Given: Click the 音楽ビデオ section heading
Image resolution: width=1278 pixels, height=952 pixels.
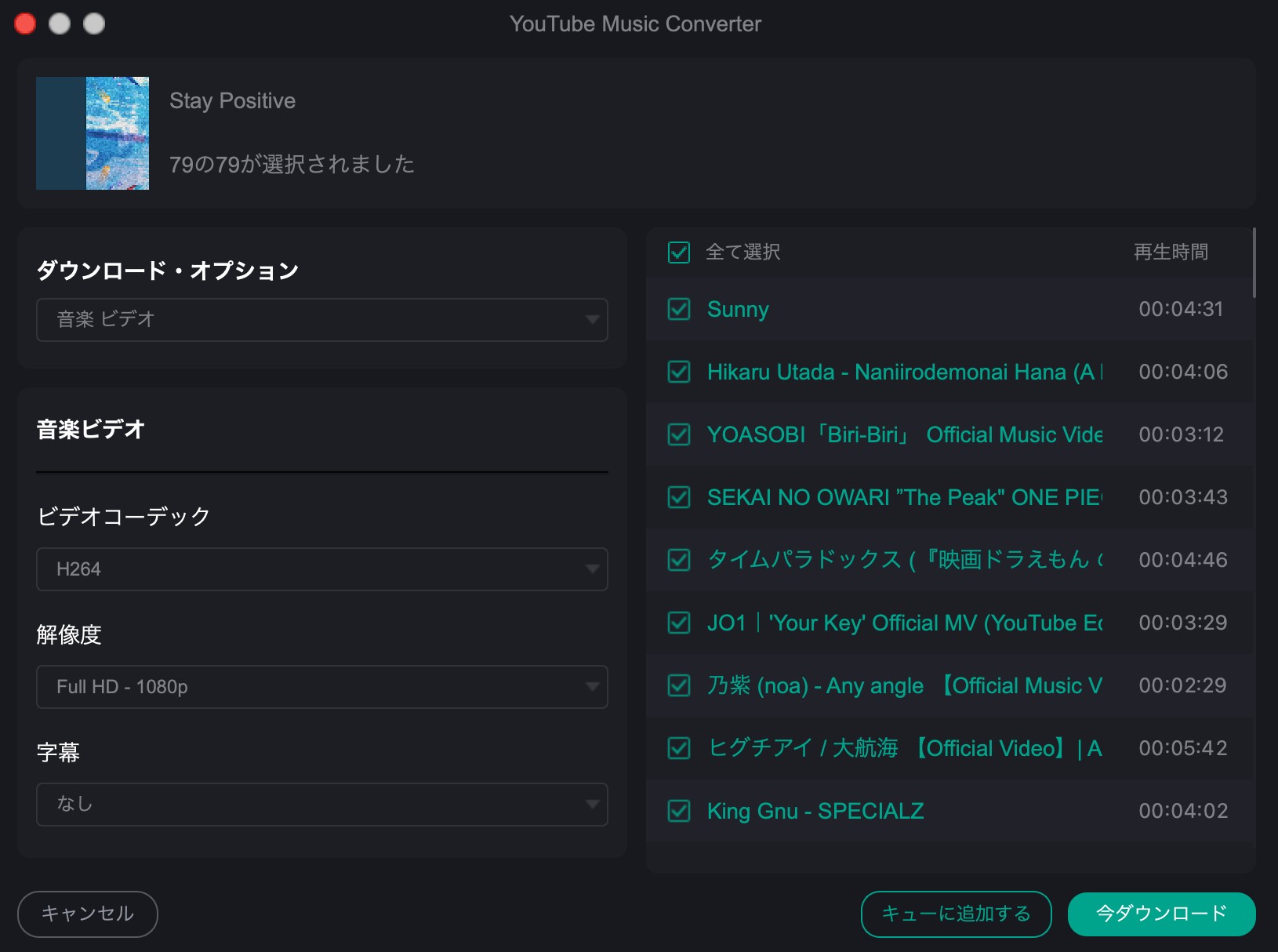Looking at the screenshot, I should [x=90, y=430].
